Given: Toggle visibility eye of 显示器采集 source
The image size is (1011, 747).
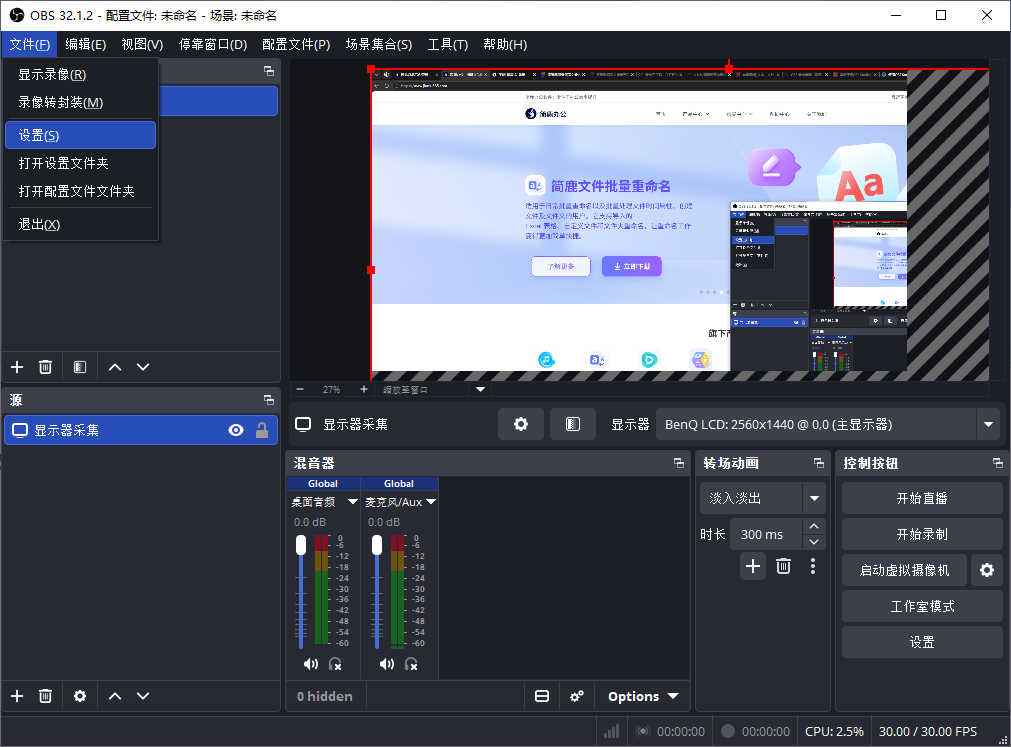Looking at the screenshot, I should point(236,430).
